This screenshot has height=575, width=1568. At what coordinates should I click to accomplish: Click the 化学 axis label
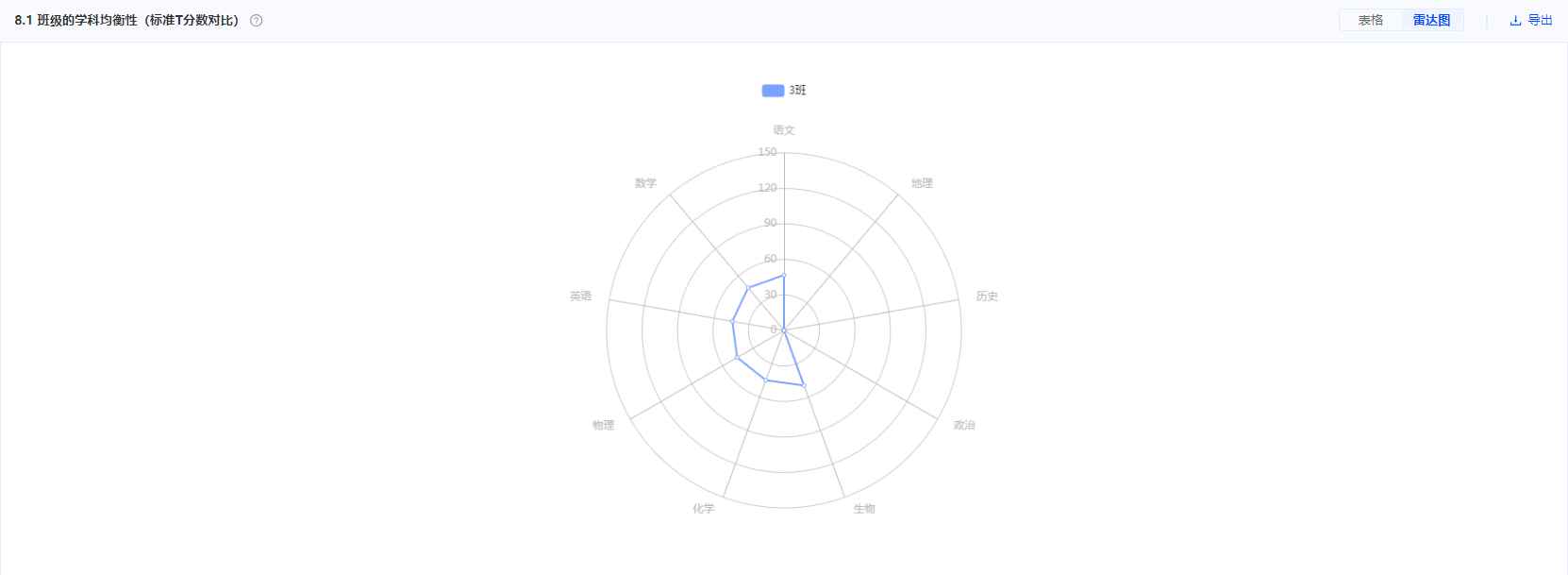click(704, 509)
